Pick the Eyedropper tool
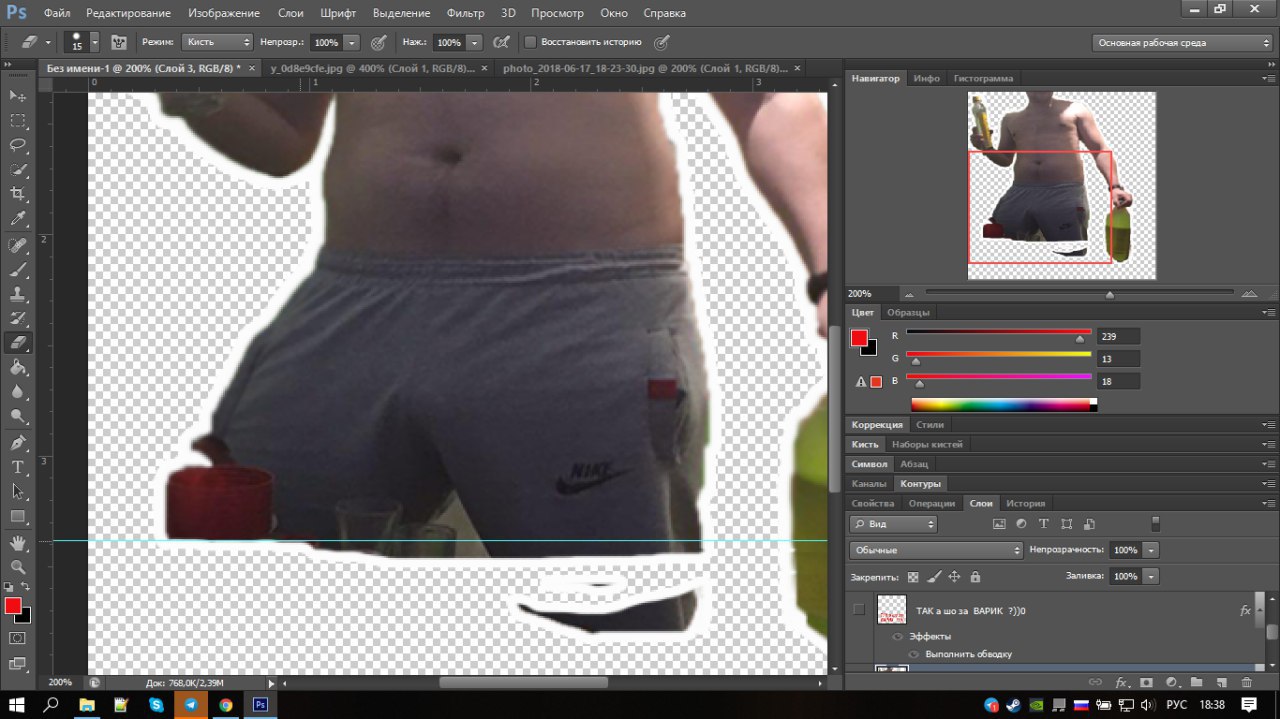Screen dimensions: 1280x719 click(18, 219)
